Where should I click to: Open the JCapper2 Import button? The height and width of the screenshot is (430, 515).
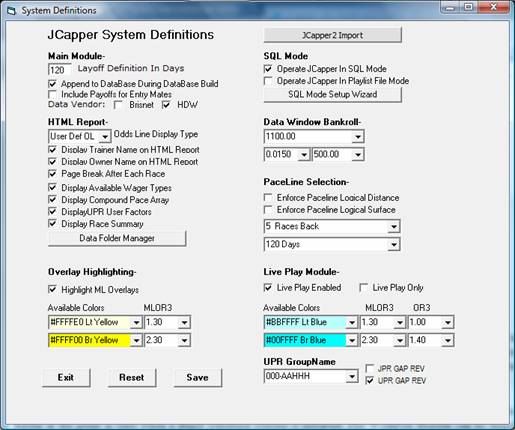[x=332, y=35]
